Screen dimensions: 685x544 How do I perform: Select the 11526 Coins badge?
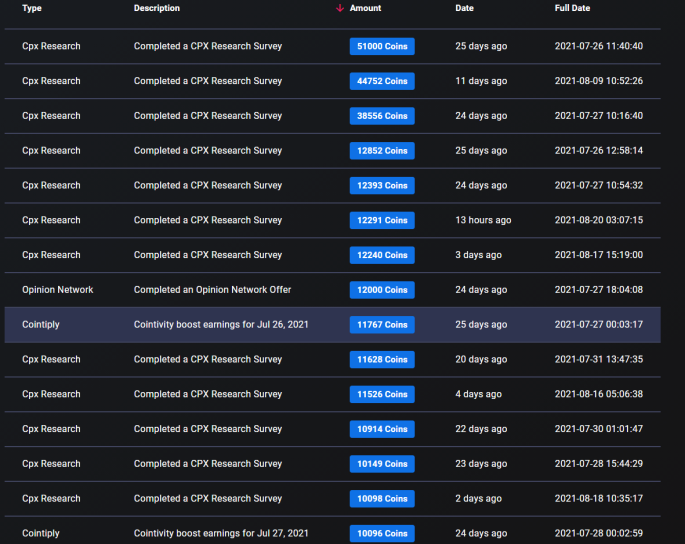tap(382, 394)
